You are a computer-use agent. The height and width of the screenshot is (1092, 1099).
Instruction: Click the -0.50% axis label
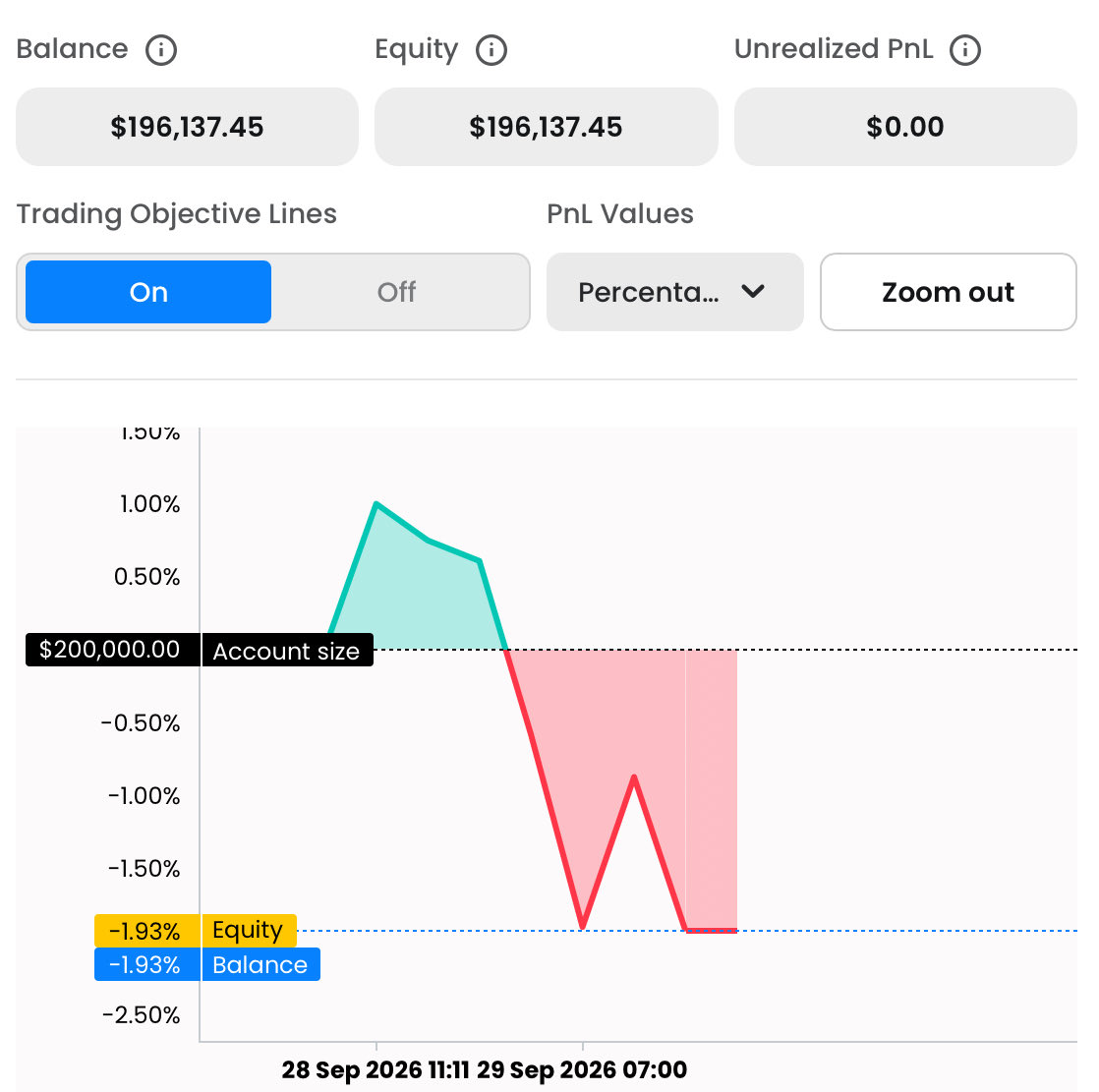tap(141, 722)
